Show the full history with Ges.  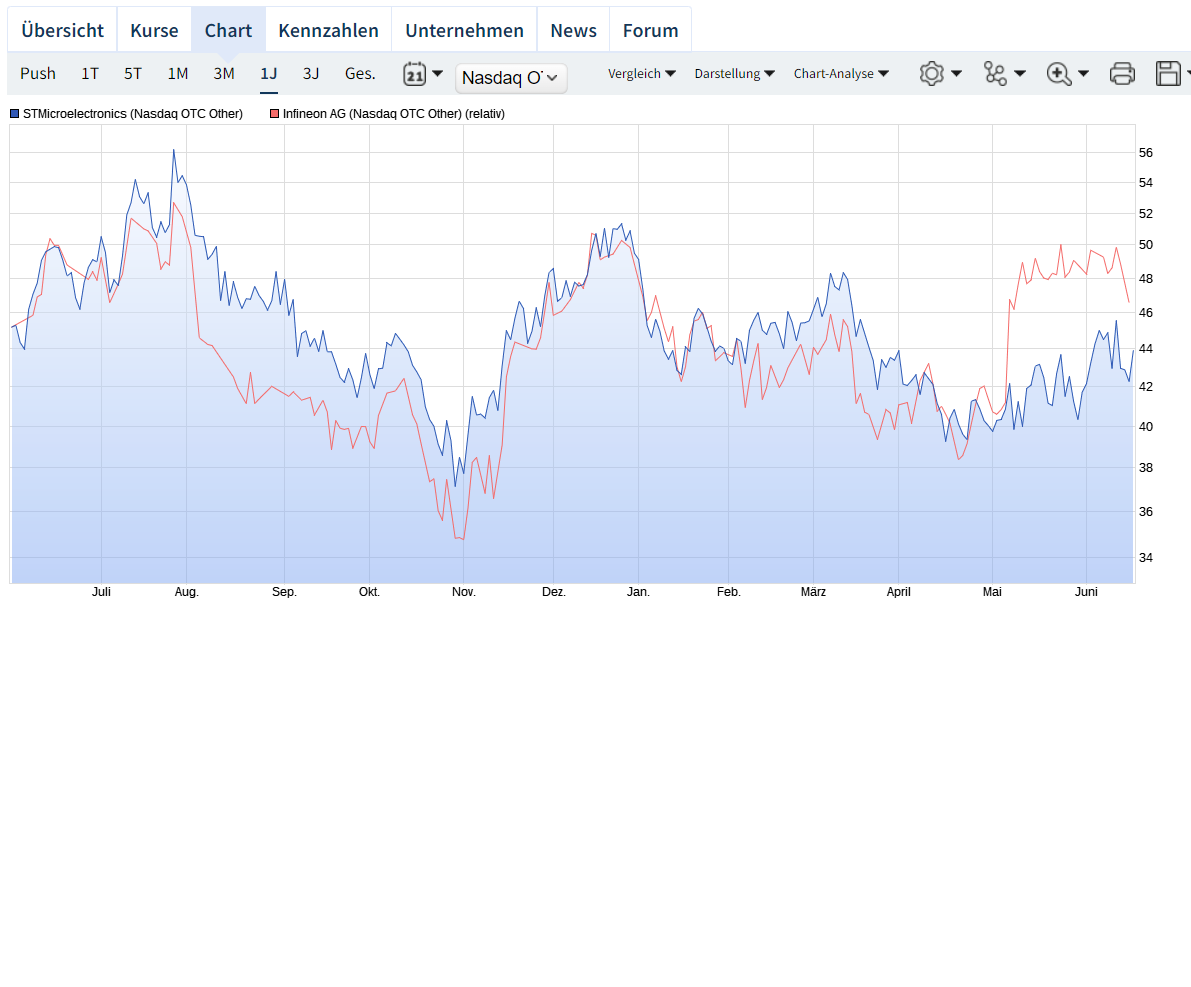pyautogui.click(x=360, y=73)
